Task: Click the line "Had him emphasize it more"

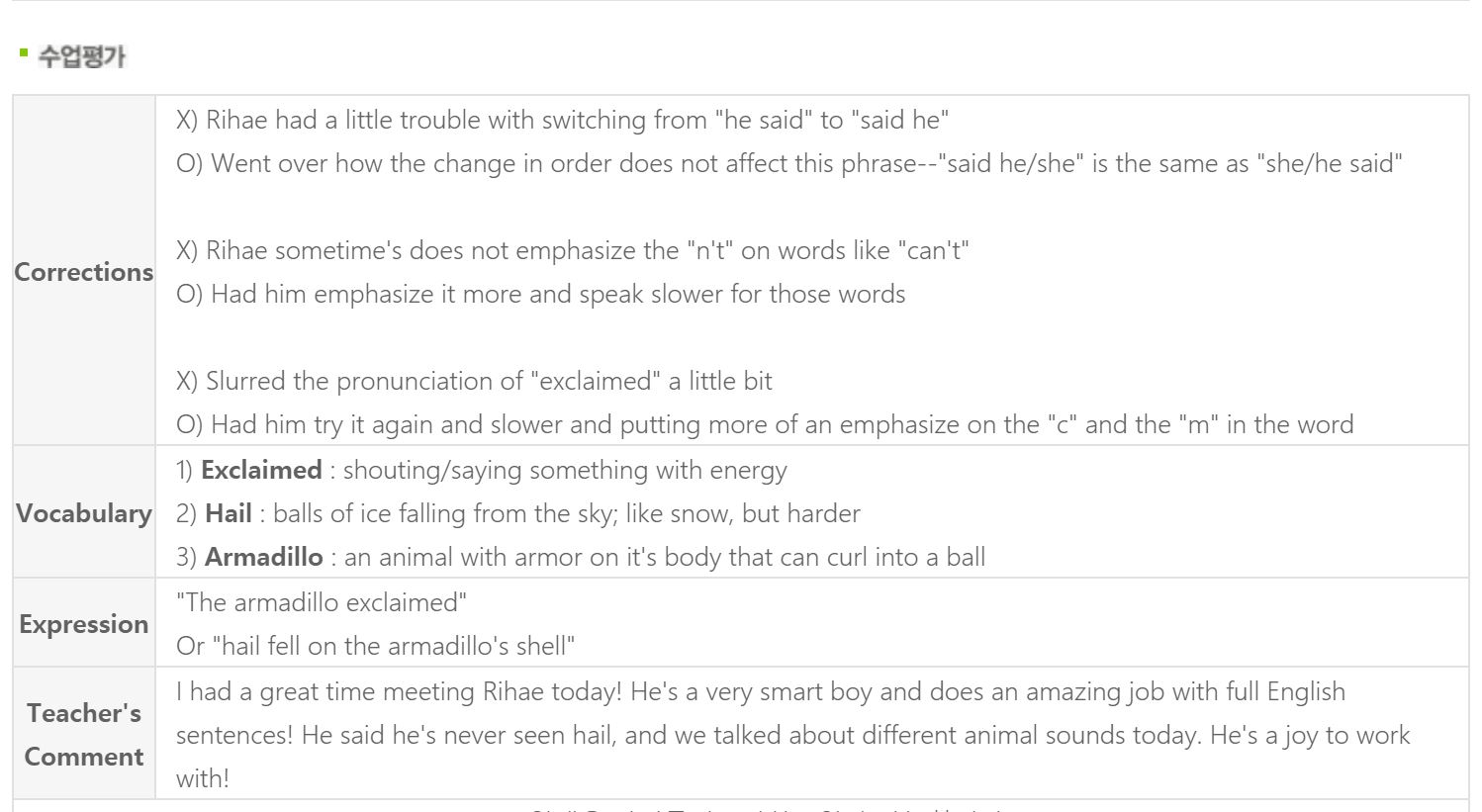Action: click(x=540, y=294)
